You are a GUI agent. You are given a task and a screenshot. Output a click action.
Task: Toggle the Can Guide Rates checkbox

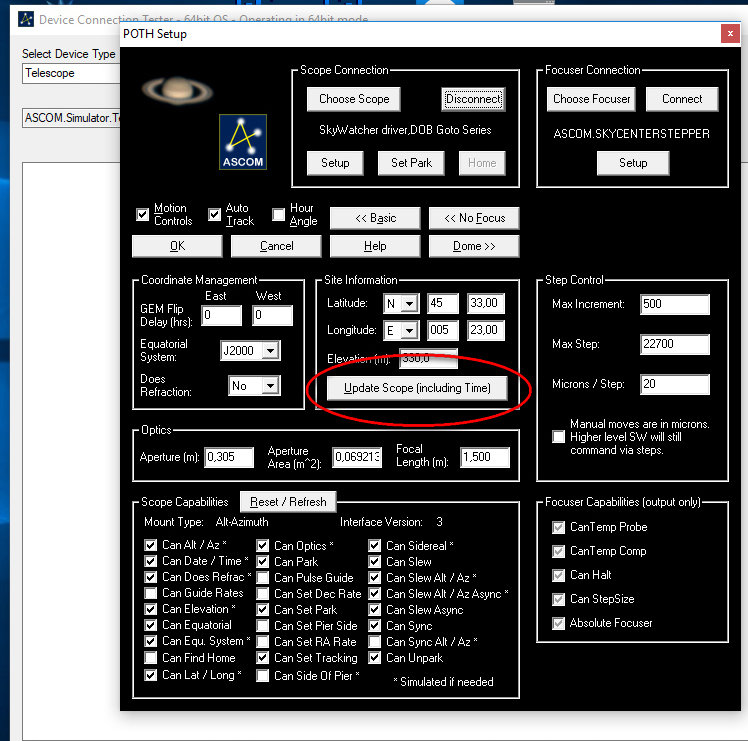tap(151, 594)
